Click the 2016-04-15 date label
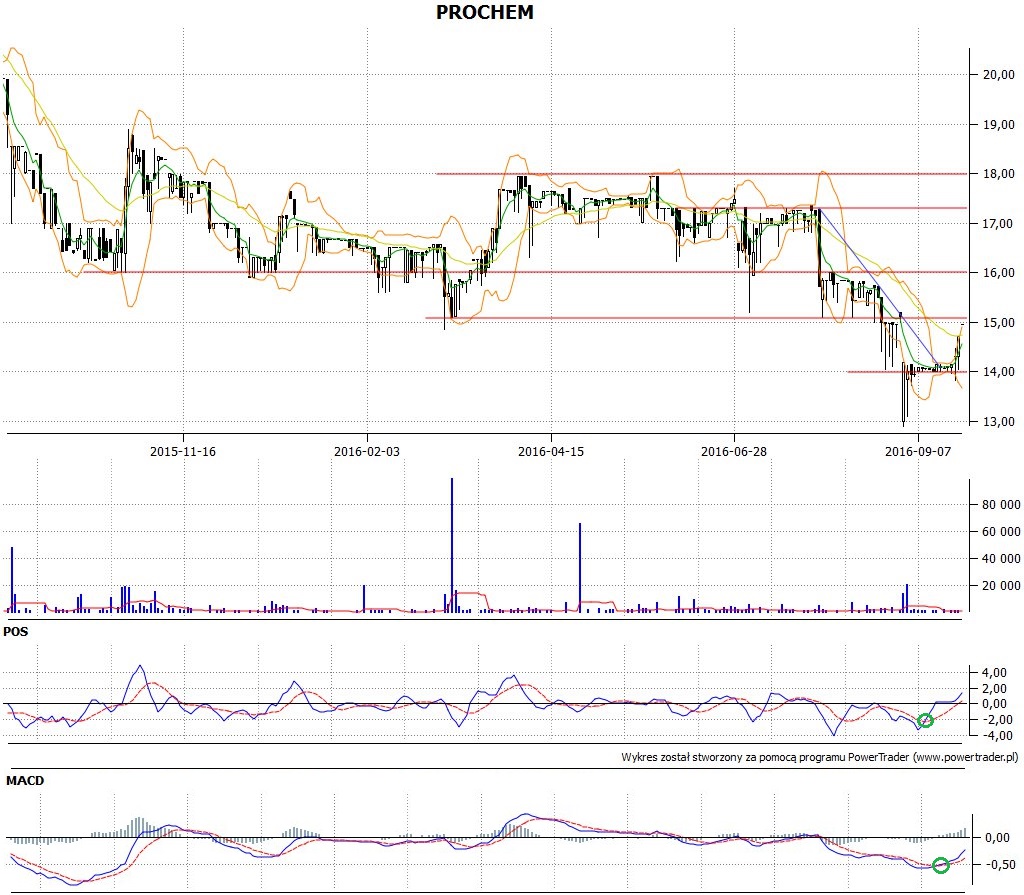This screenshot has height=895, width=1024. click(551, 451)
